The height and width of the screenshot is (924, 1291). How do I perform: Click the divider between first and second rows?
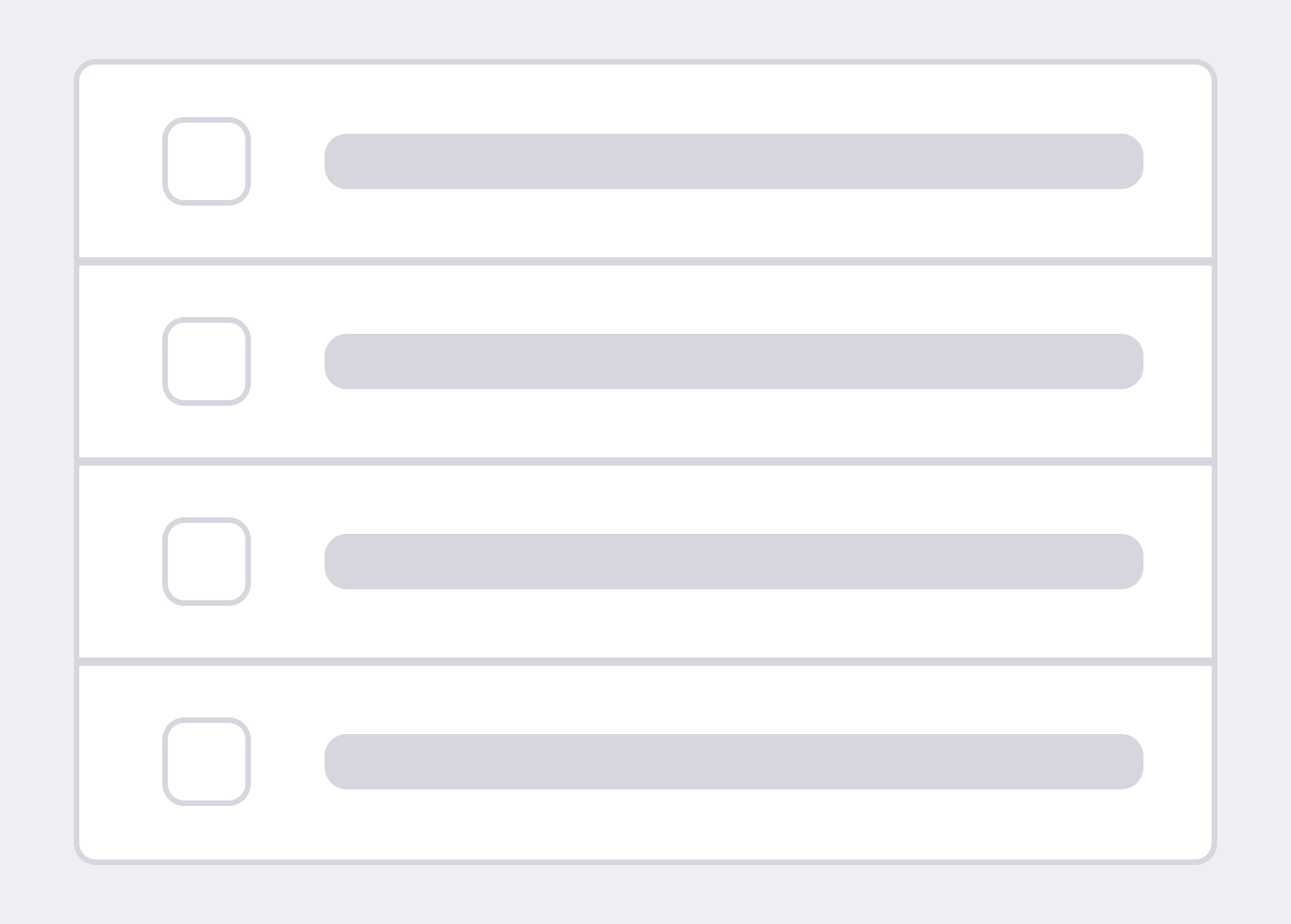(x=645, y=262)
